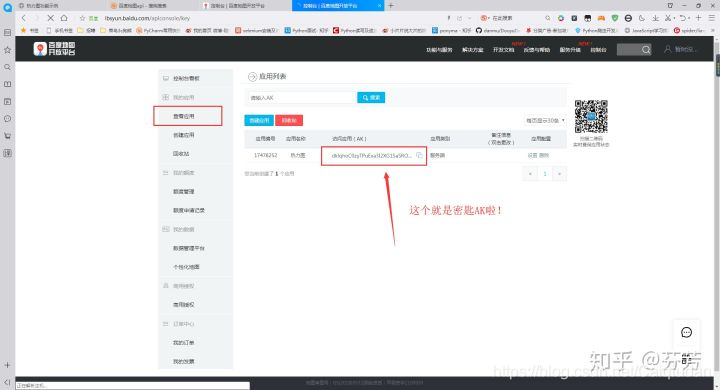This screenshot has width=720, height=390.
Task: Select 额度申请记录 in the sidebar
Action: [x=189, y=210]
